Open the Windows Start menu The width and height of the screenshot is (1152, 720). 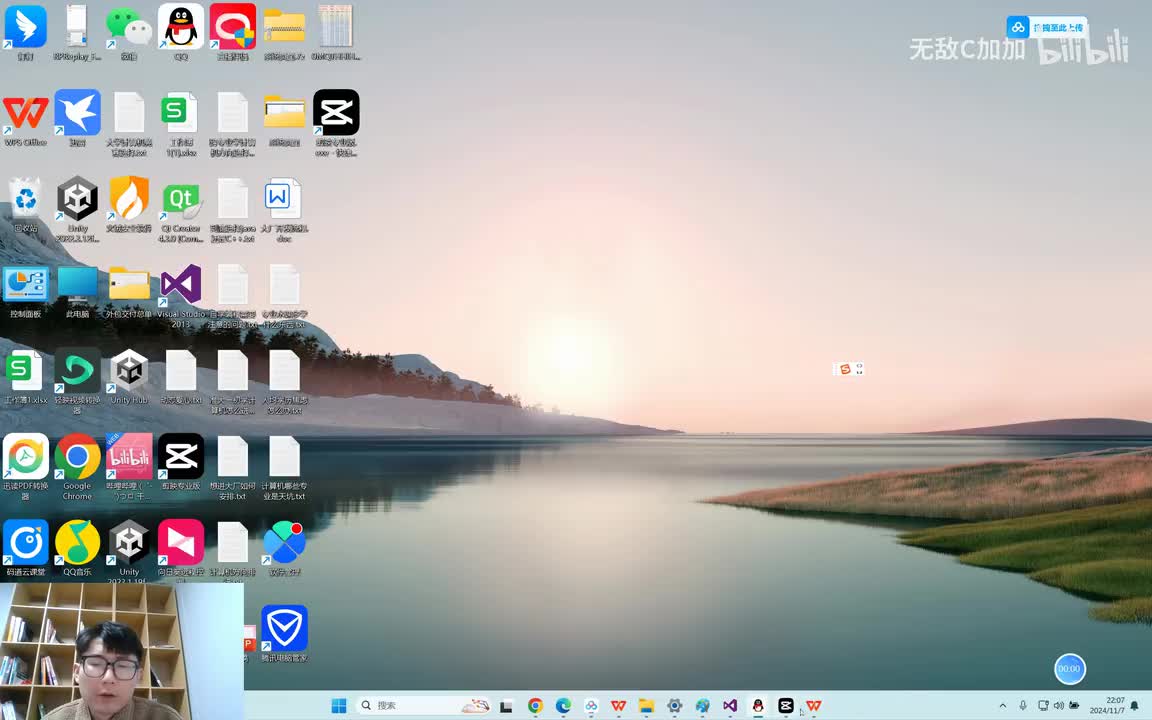[x=339, y=705]
